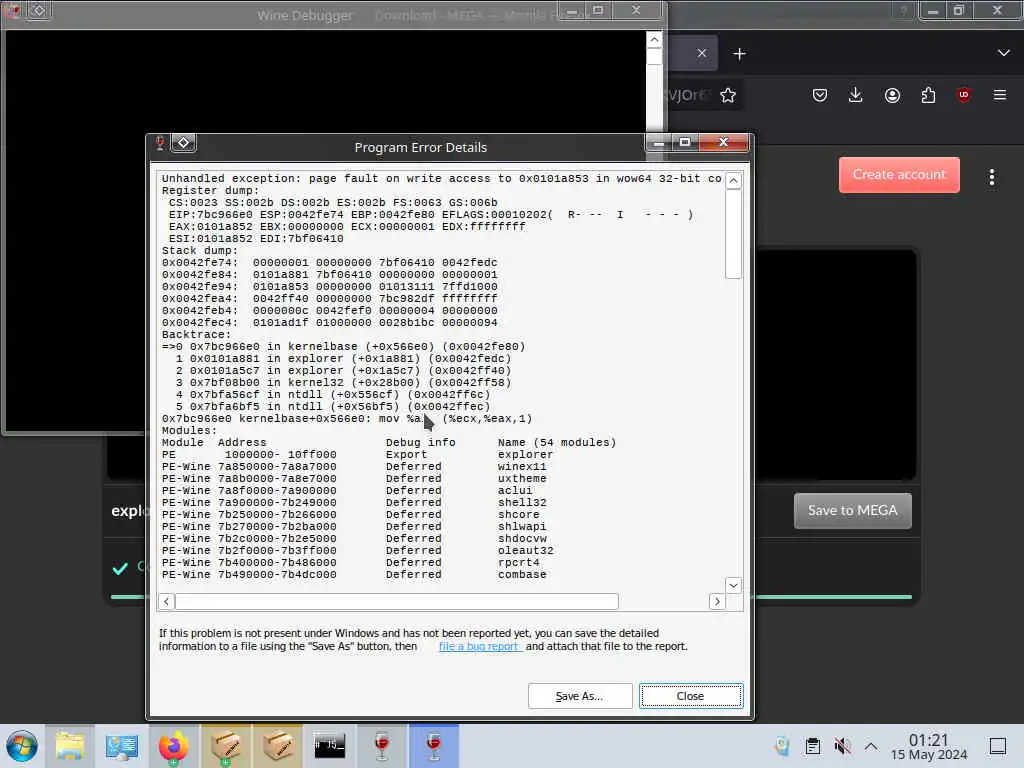Click the Wine Debugger window scroll up arrow

point(654,40)
